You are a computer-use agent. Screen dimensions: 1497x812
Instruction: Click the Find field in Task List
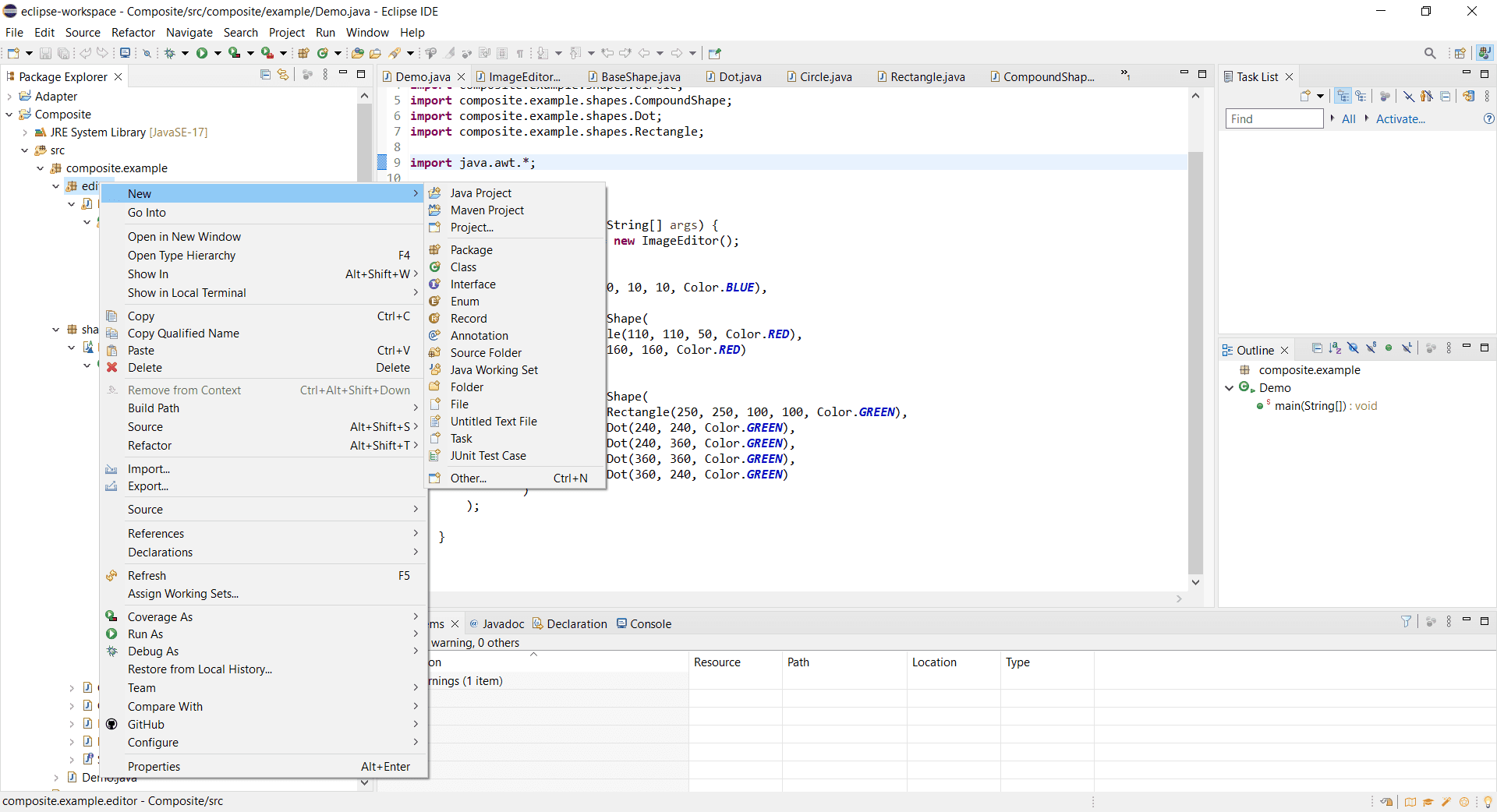point(1273,119)
